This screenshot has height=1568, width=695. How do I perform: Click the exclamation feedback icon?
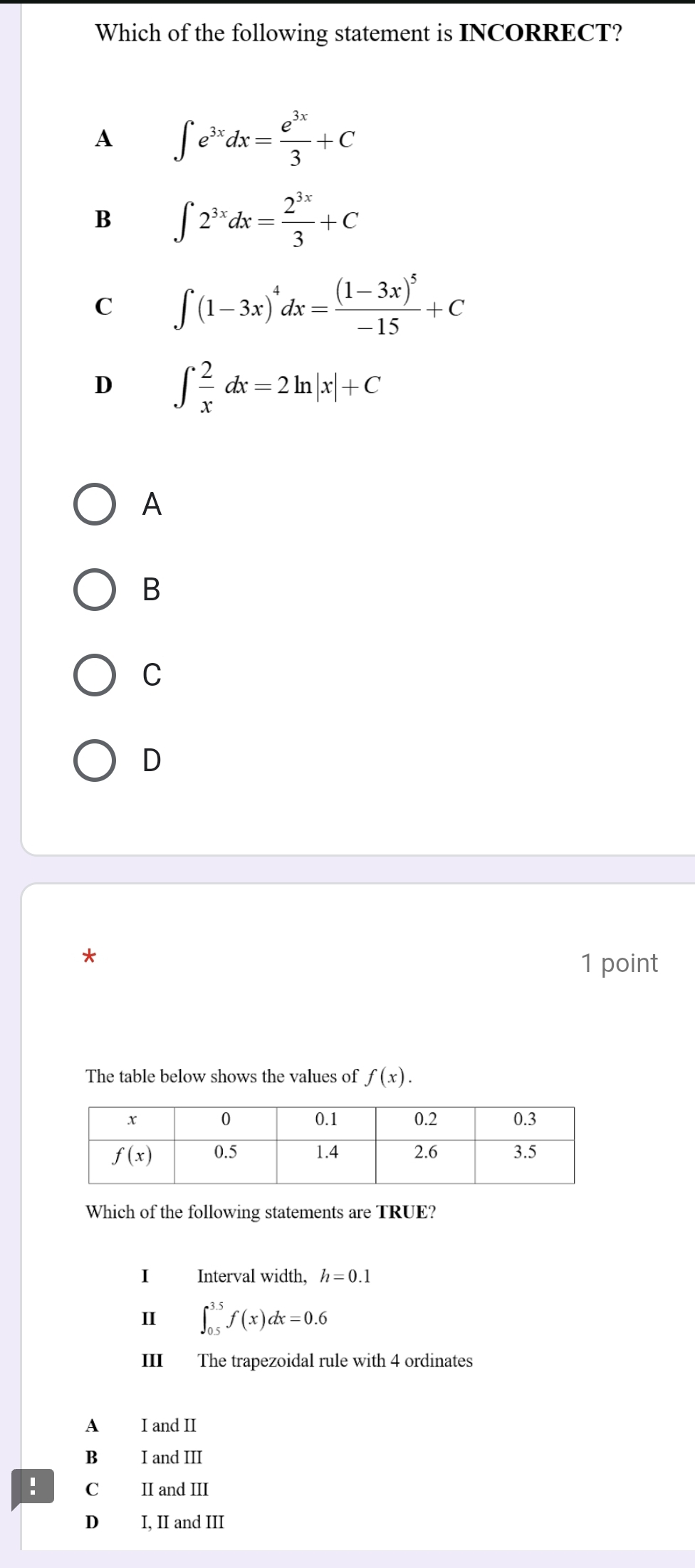pyautogui.click(x=32, y=1487)
